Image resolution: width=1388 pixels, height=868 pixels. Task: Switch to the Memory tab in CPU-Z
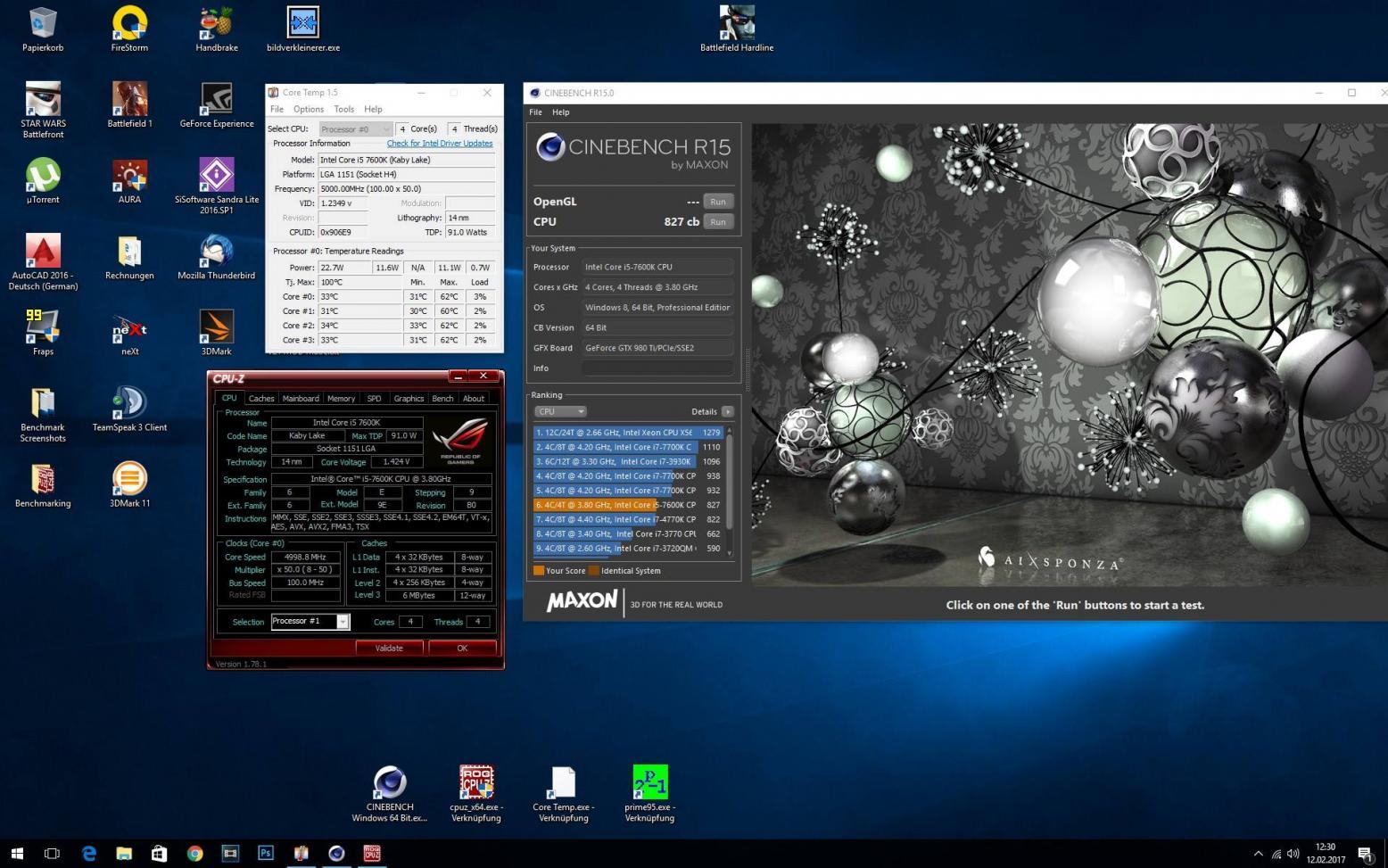(341, 399)
